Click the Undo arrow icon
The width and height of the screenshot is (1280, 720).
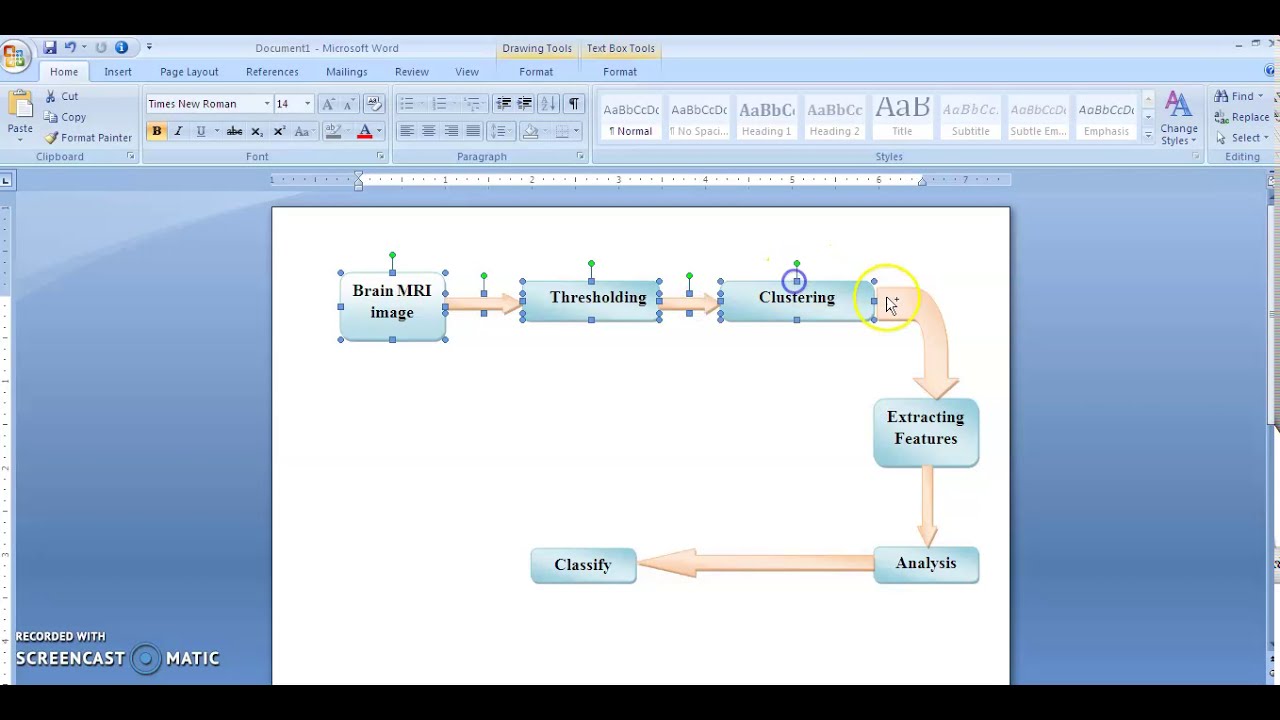coord(70,48)
